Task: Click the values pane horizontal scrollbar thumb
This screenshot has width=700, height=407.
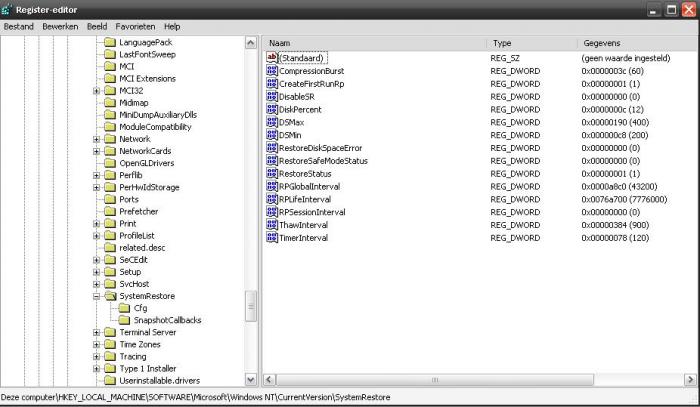Action: point(435,380)
